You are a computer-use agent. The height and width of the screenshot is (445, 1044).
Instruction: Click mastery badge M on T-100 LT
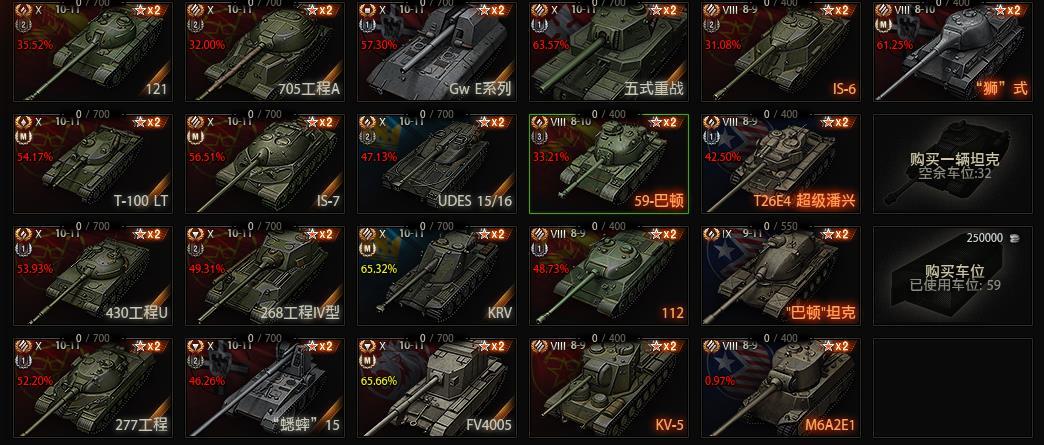pyautogui.click(x=24, y=137)
